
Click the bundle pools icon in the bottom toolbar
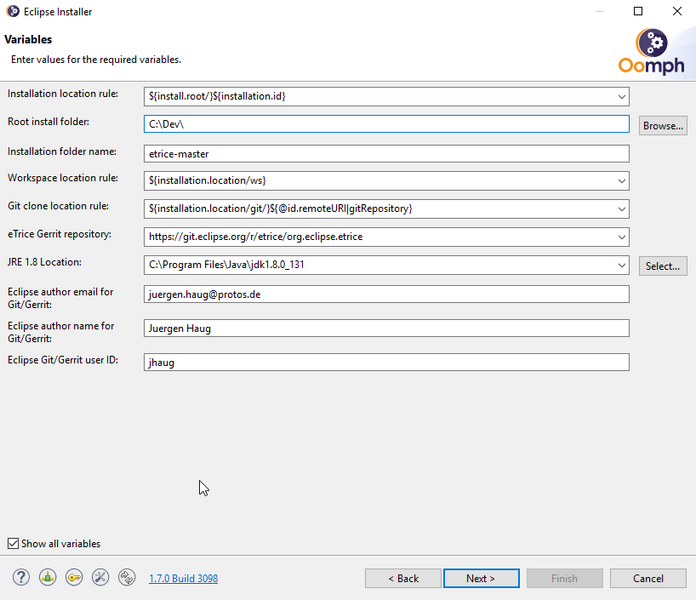pyautogui.click(x=47, y=577)
